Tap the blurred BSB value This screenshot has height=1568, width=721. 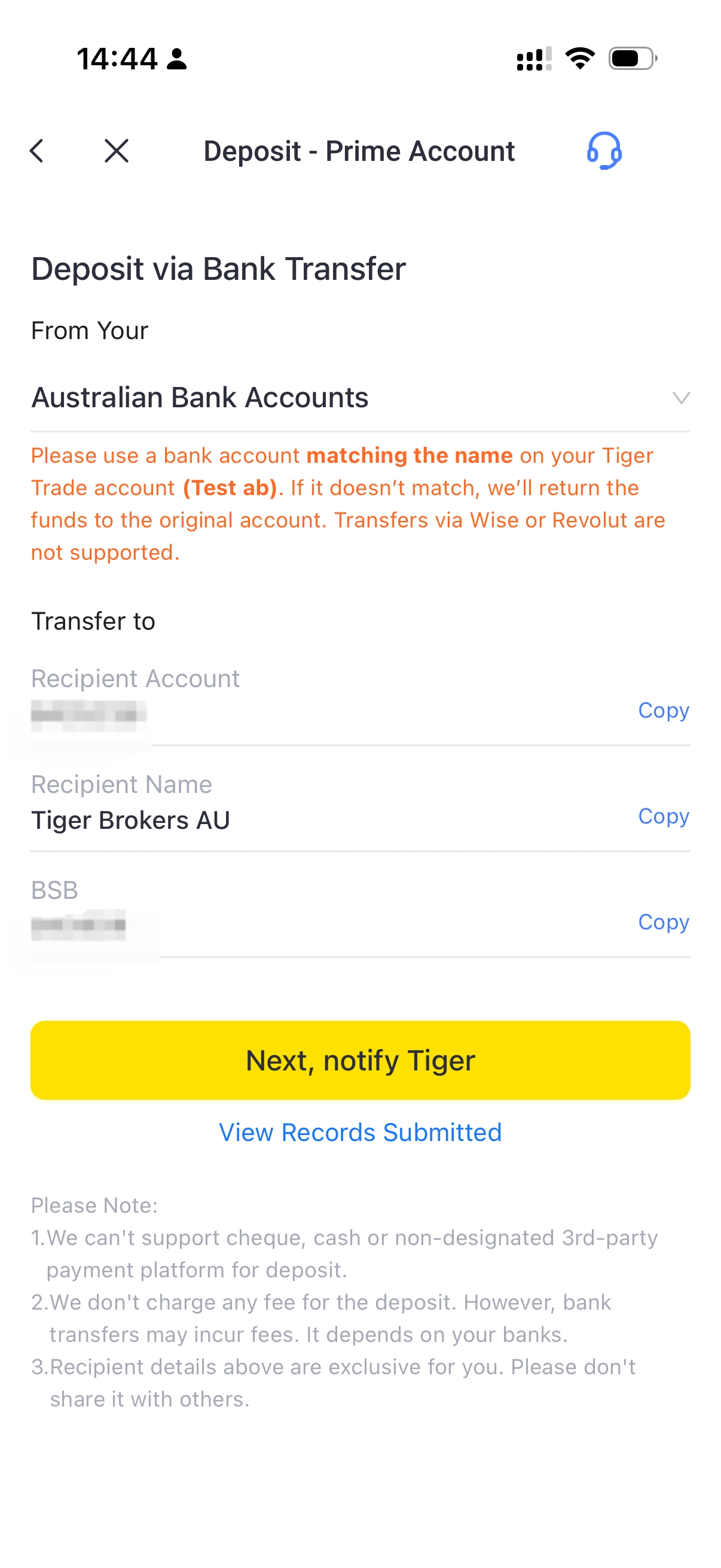click(x=78, y=925)
